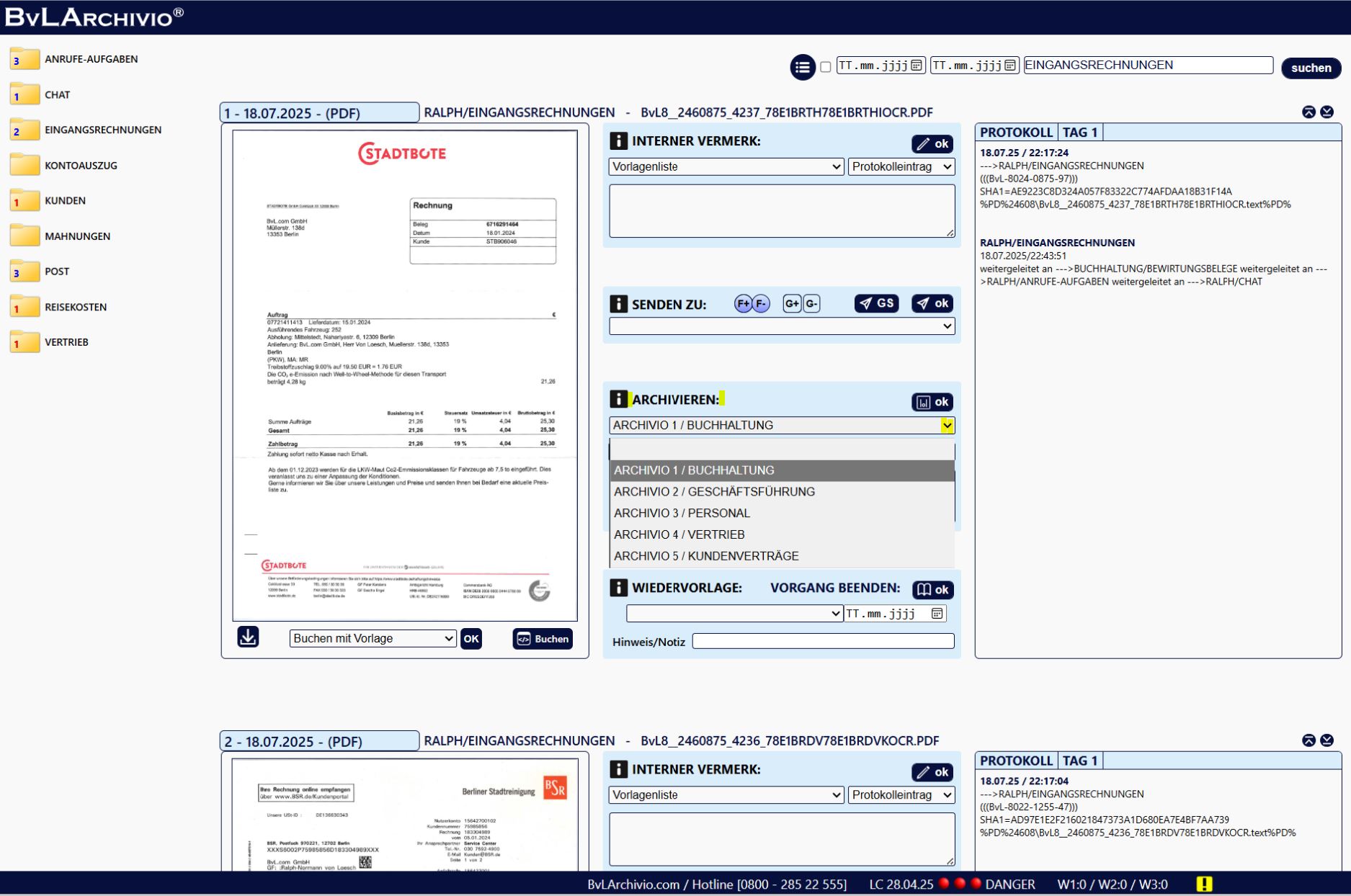Click the F+ icon in Senden zu
This screenshot has height=896, width=1351.
743,304
